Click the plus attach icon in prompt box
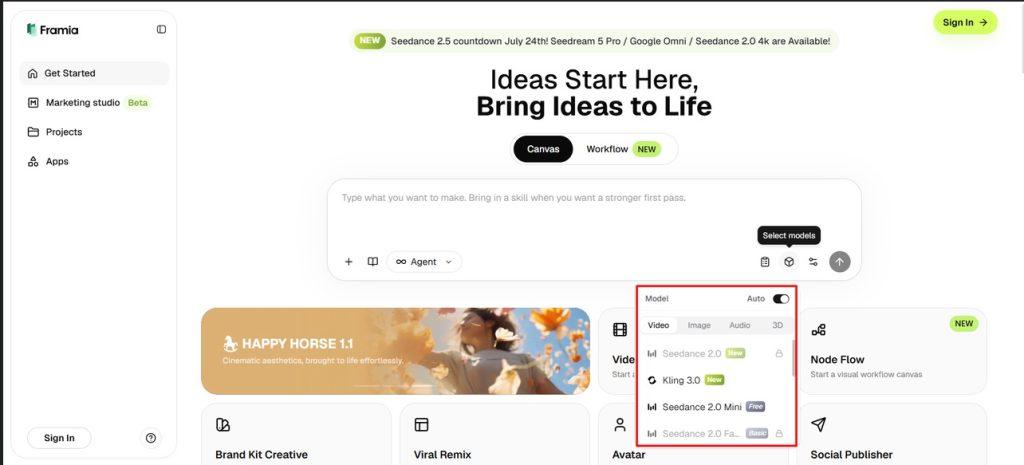The height and width of the screenshot is (465, 1024). (349, 262)
